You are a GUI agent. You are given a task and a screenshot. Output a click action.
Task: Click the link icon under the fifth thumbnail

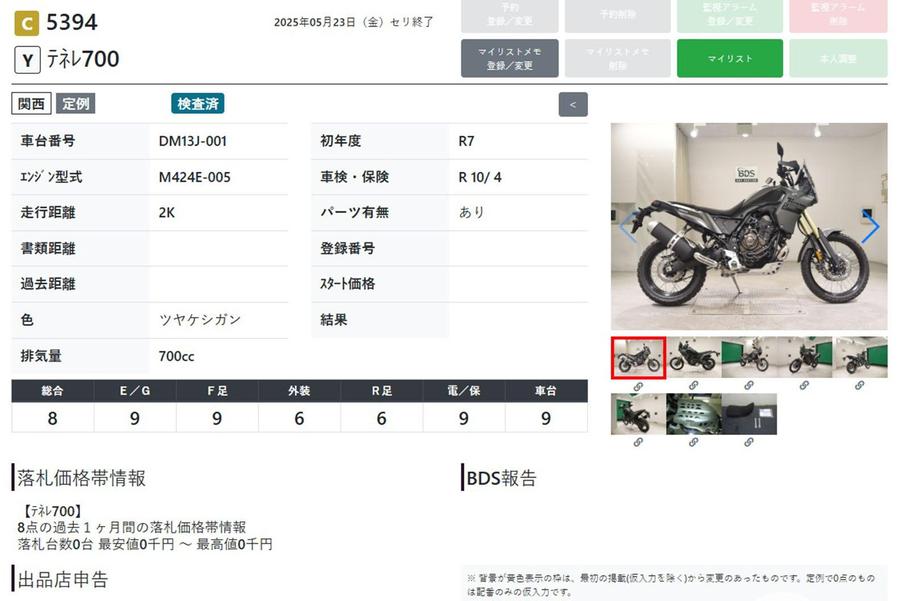pos(860,386)
